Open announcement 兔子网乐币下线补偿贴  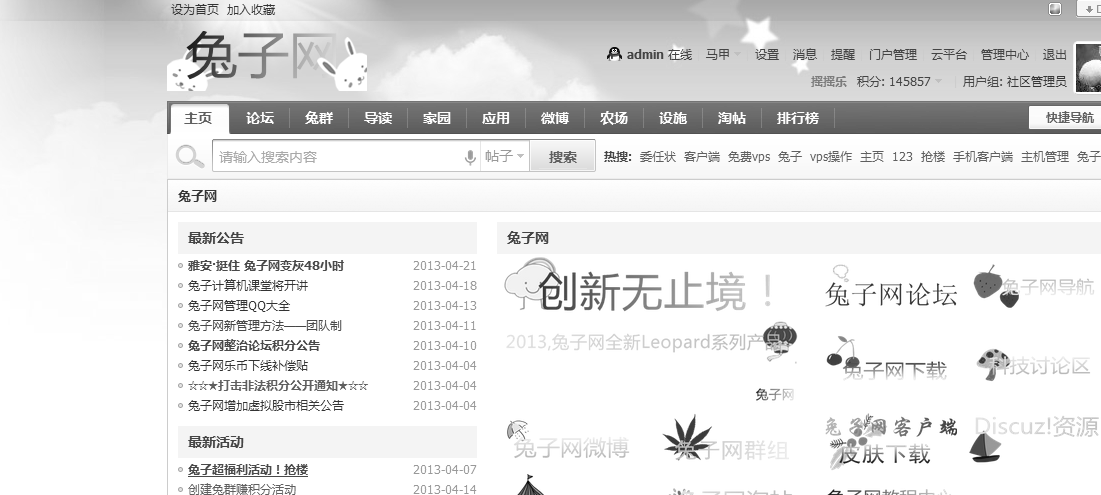(x=247, y=366)
